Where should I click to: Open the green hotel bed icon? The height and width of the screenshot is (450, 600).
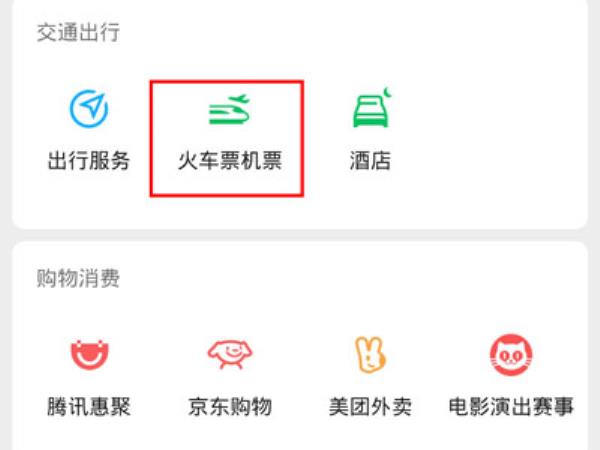pos(372,108)
